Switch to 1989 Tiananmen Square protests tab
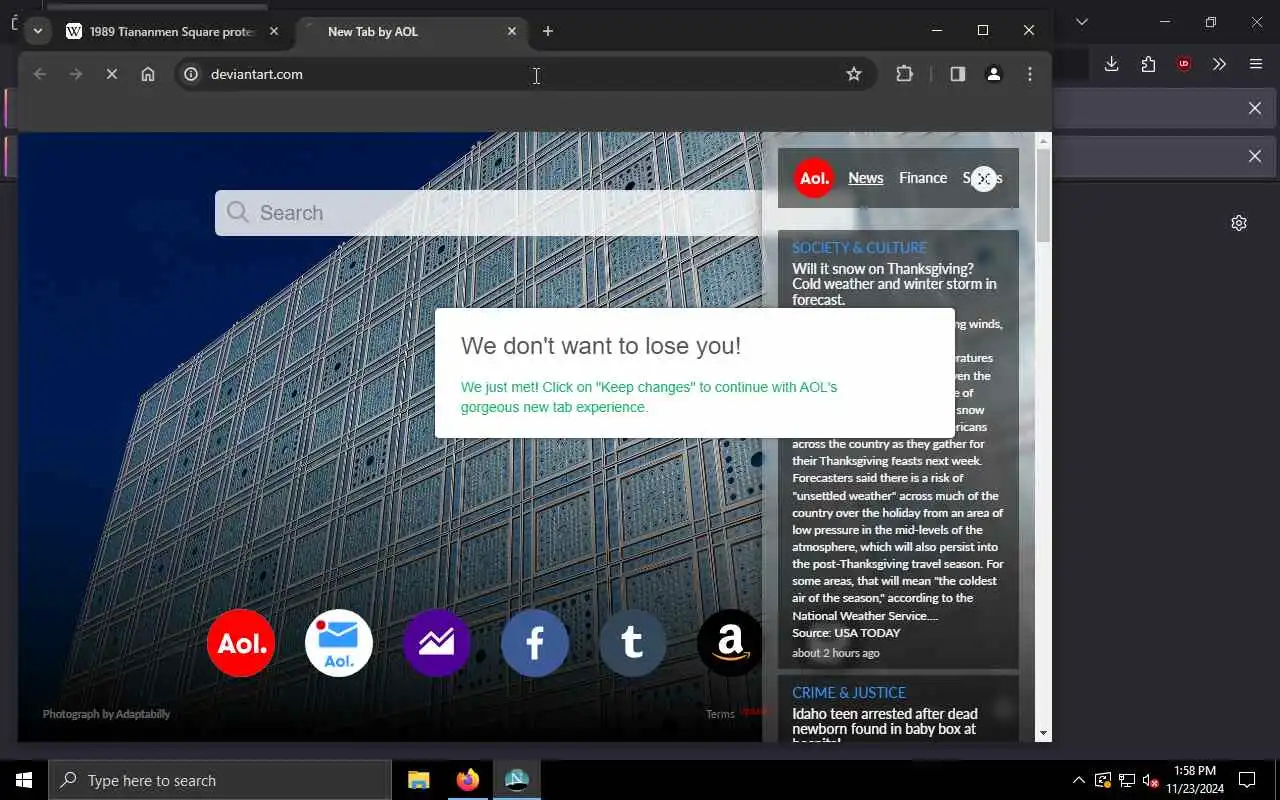 click(173, 31)
